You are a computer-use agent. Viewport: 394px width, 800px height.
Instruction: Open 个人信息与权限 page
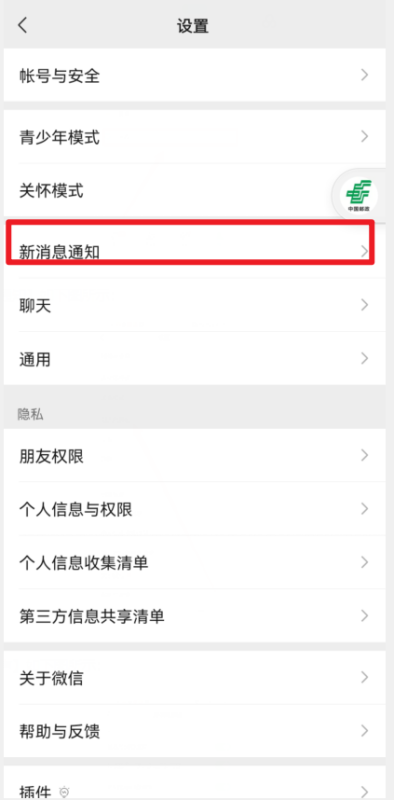pyautogui.click(x=194, y=509)
